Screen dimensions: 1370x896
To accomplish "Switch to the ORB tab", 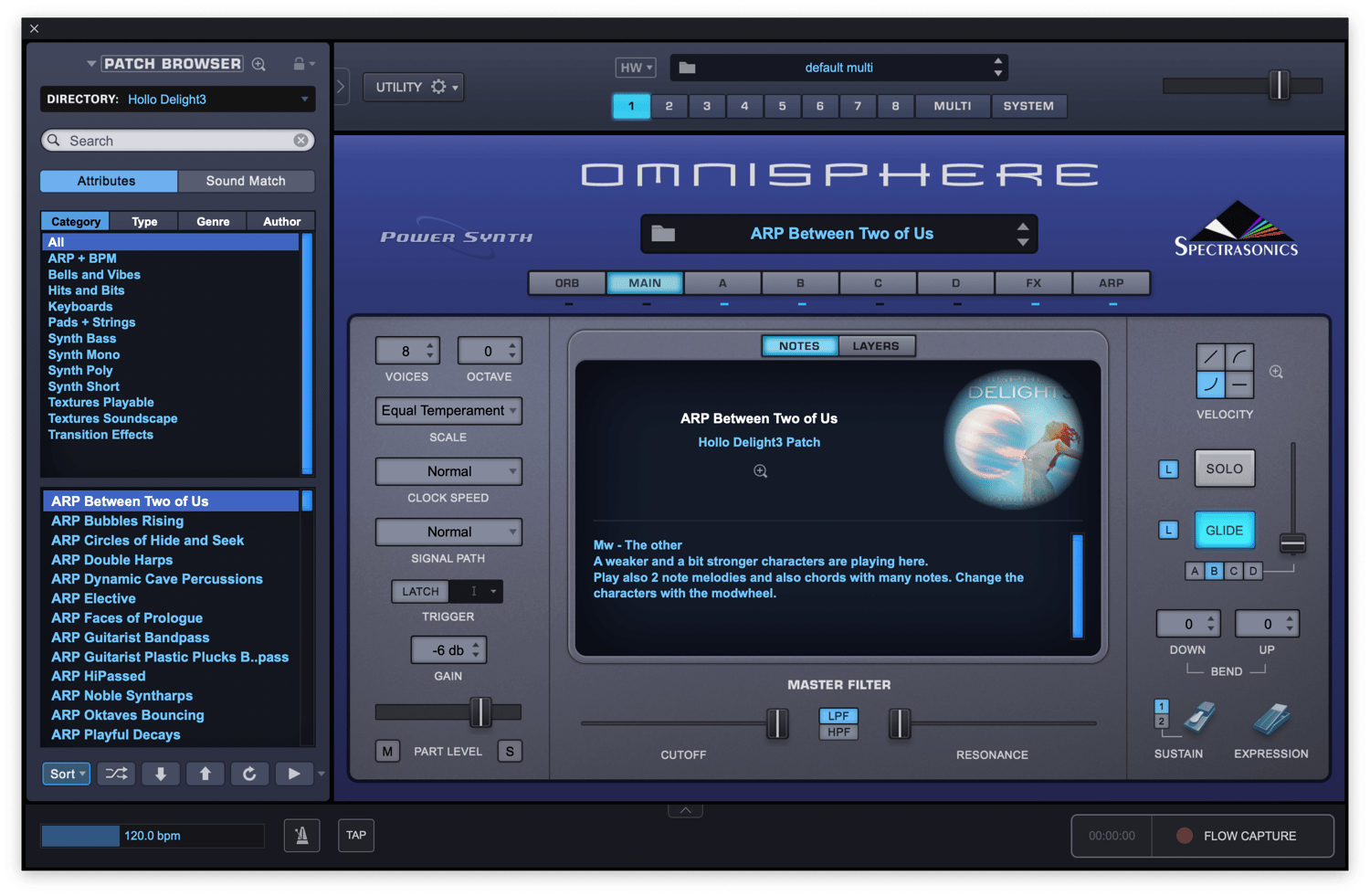I will (567, 283).
